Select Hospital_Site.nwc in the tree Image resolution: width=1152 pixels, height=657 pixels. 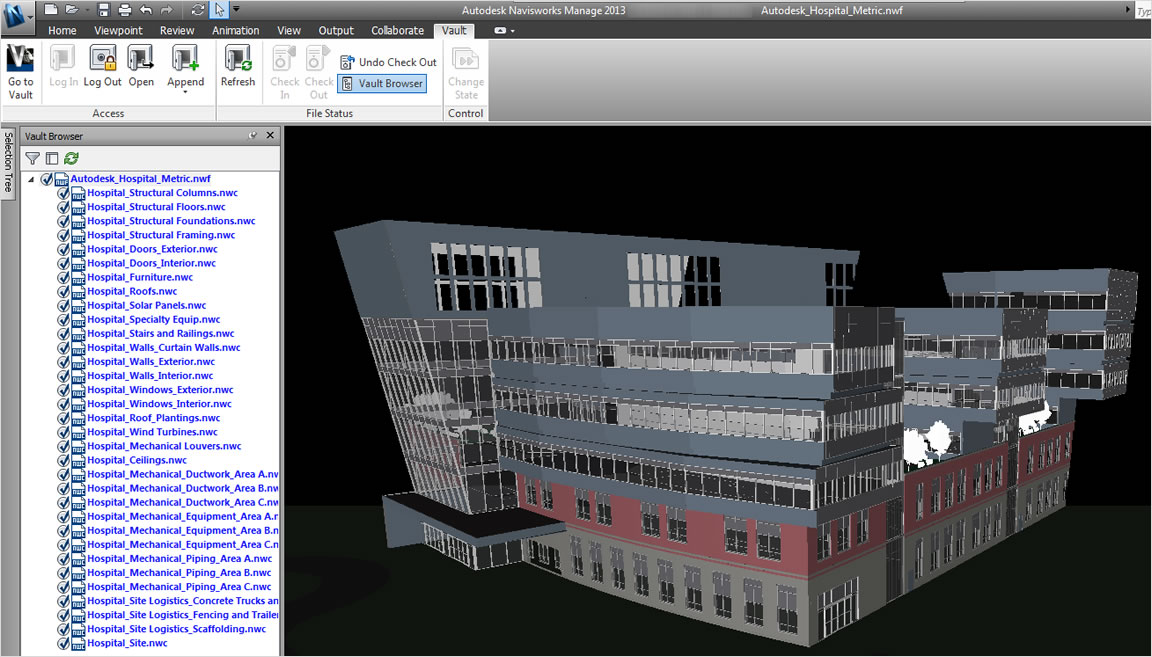127,643
